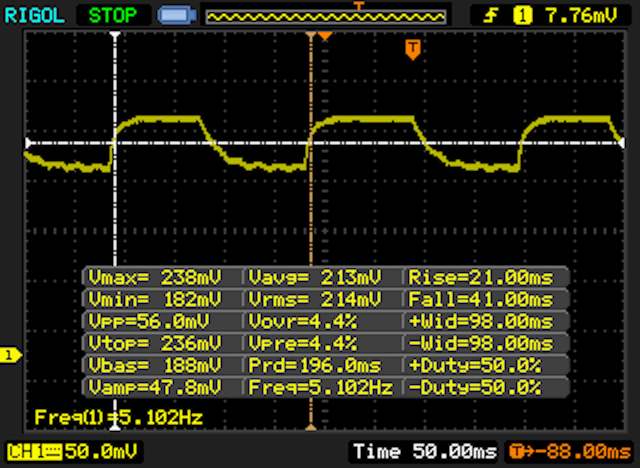Click the Vbas= 188mV measurement

pyautogui.click(x=155, y=365)
